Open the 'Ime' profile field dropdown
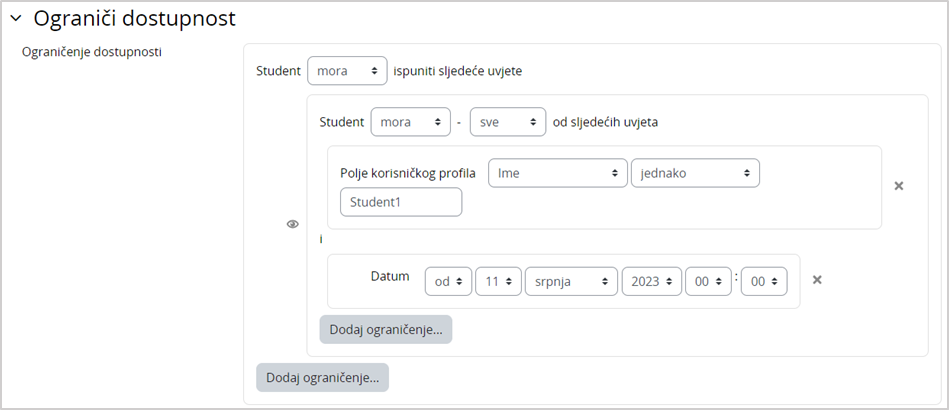The height and width of the screenshot is (410, 949). click(557, 173)
